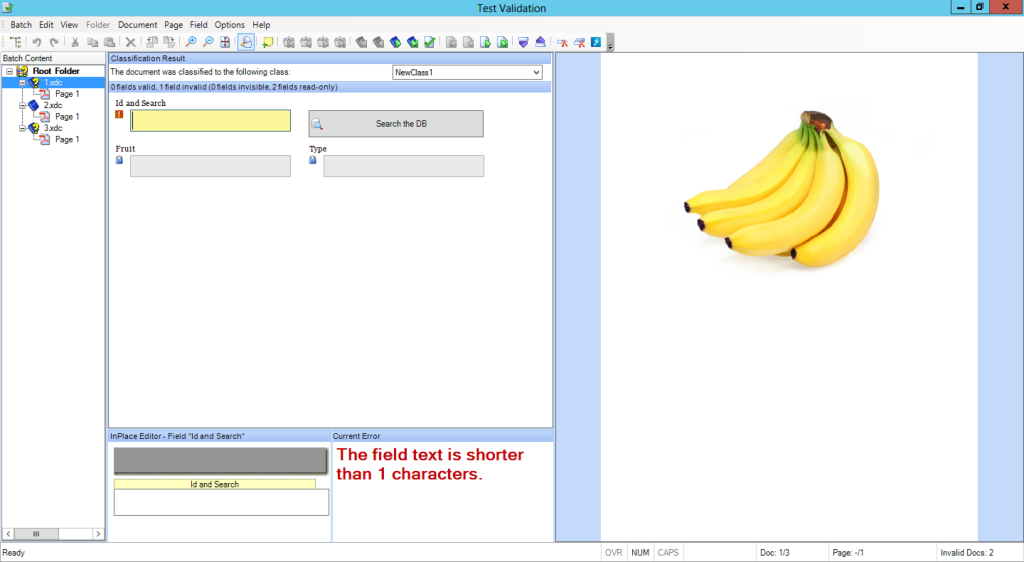This screenshot has width=1024, height=562.
Task: Collapse the Root Folder tree node
Action: [9, 71]
